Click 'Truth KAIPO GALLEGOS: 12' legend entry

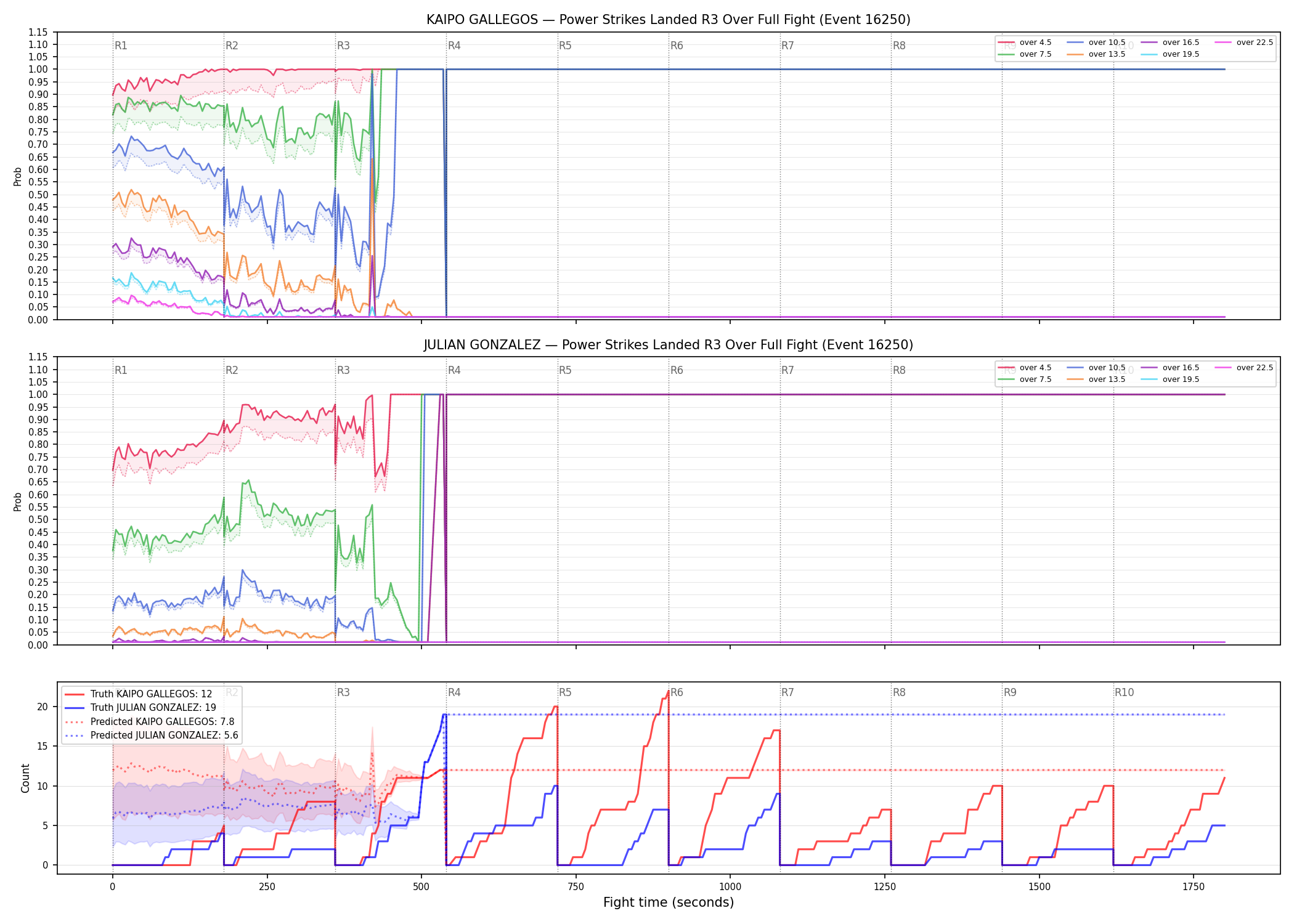[x=139, y=694]
